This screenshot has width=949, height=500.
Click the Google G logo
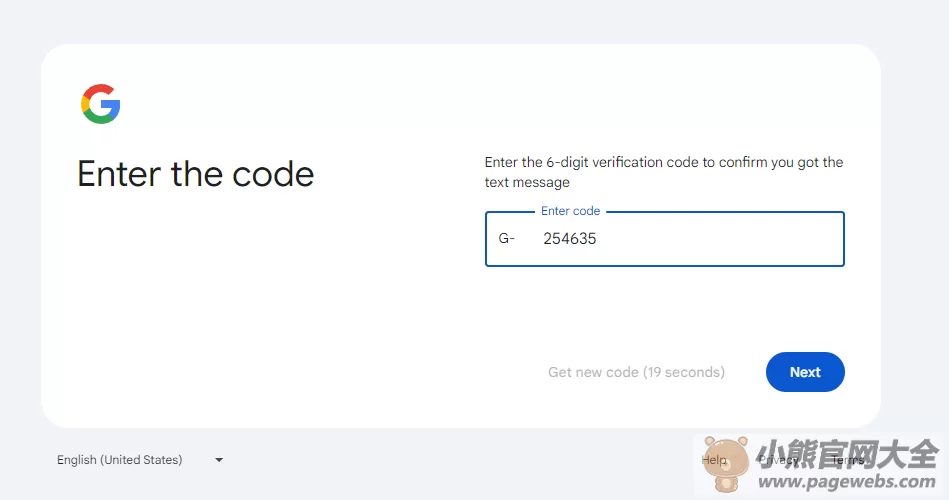(x=100, y=104)
